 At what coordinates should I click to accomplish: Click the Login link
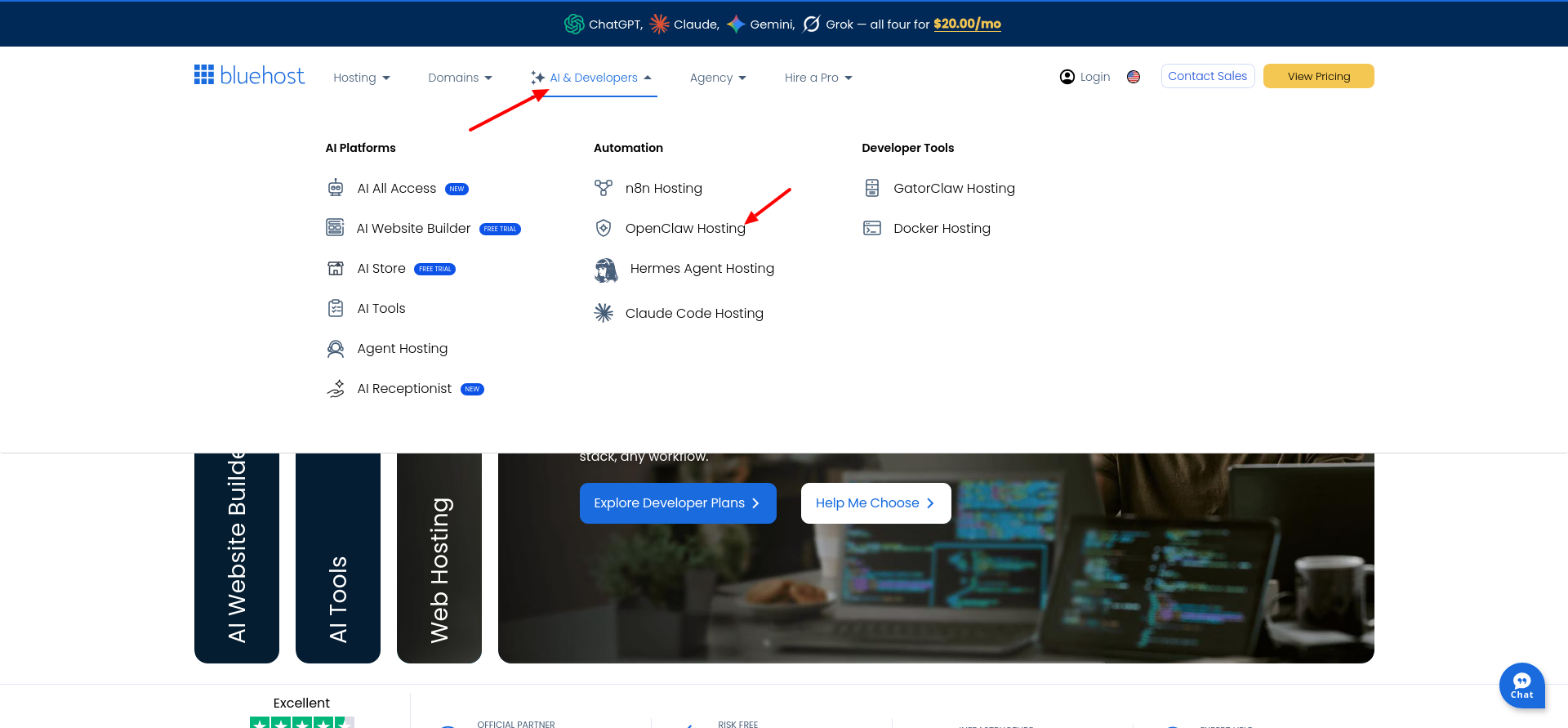point(1095,77)
